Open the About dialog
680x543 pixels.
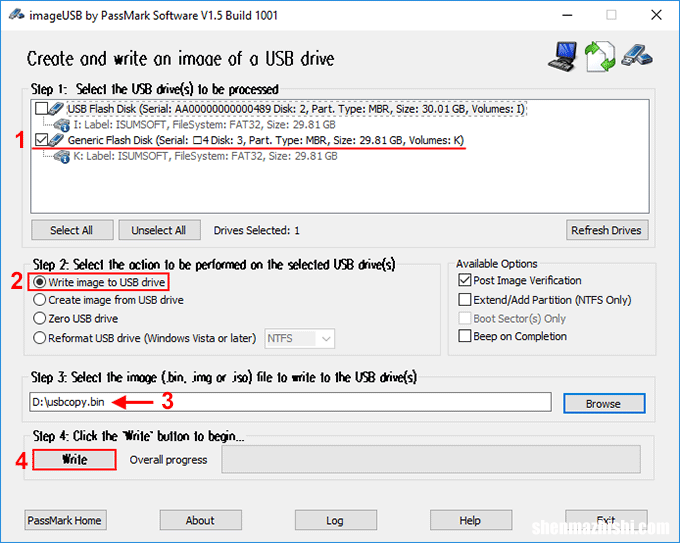[x=200, y=520]
